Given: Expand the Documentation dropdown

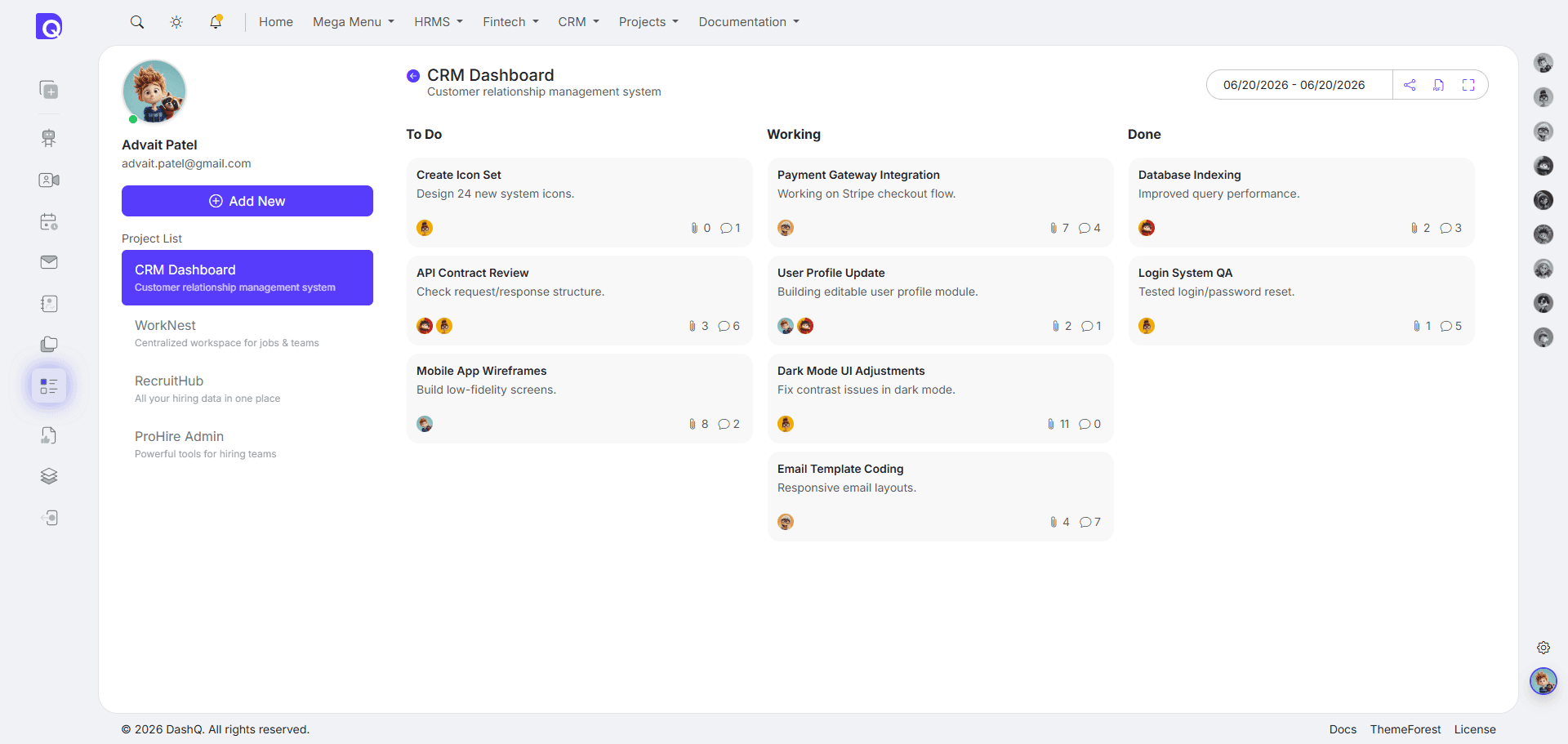Looking at the screenshot, I should [749, 22].
